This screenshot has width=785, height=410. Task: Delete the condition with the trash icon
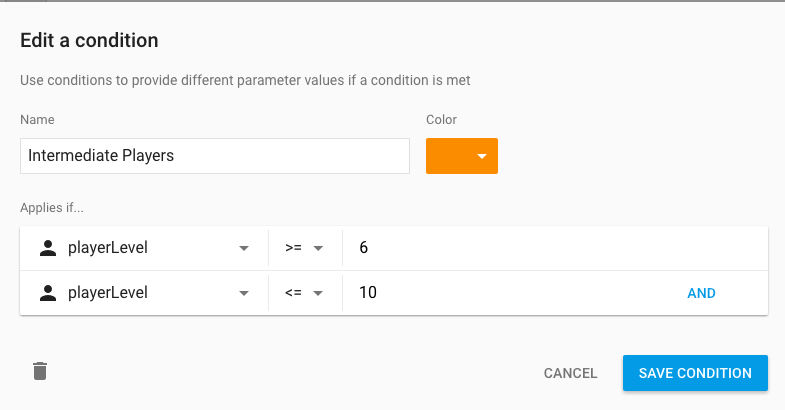[40, 371]
